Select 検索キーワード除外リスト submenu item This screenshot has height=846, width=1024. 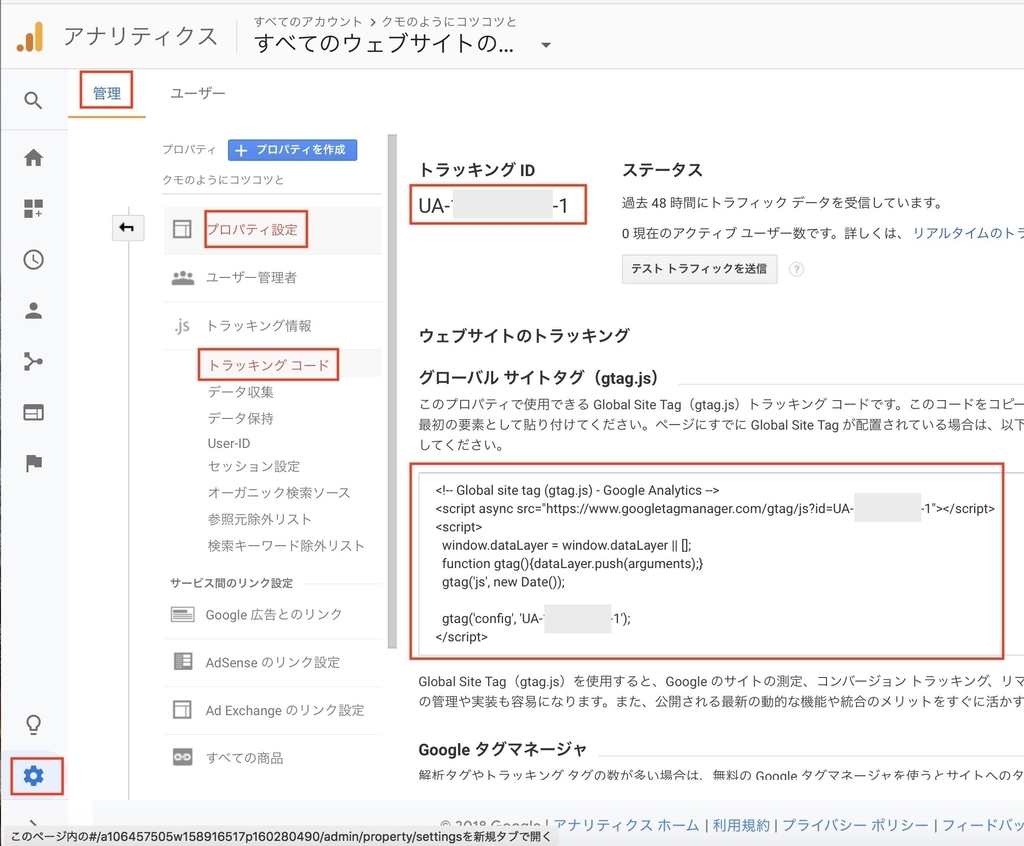(x=286, y=545)
